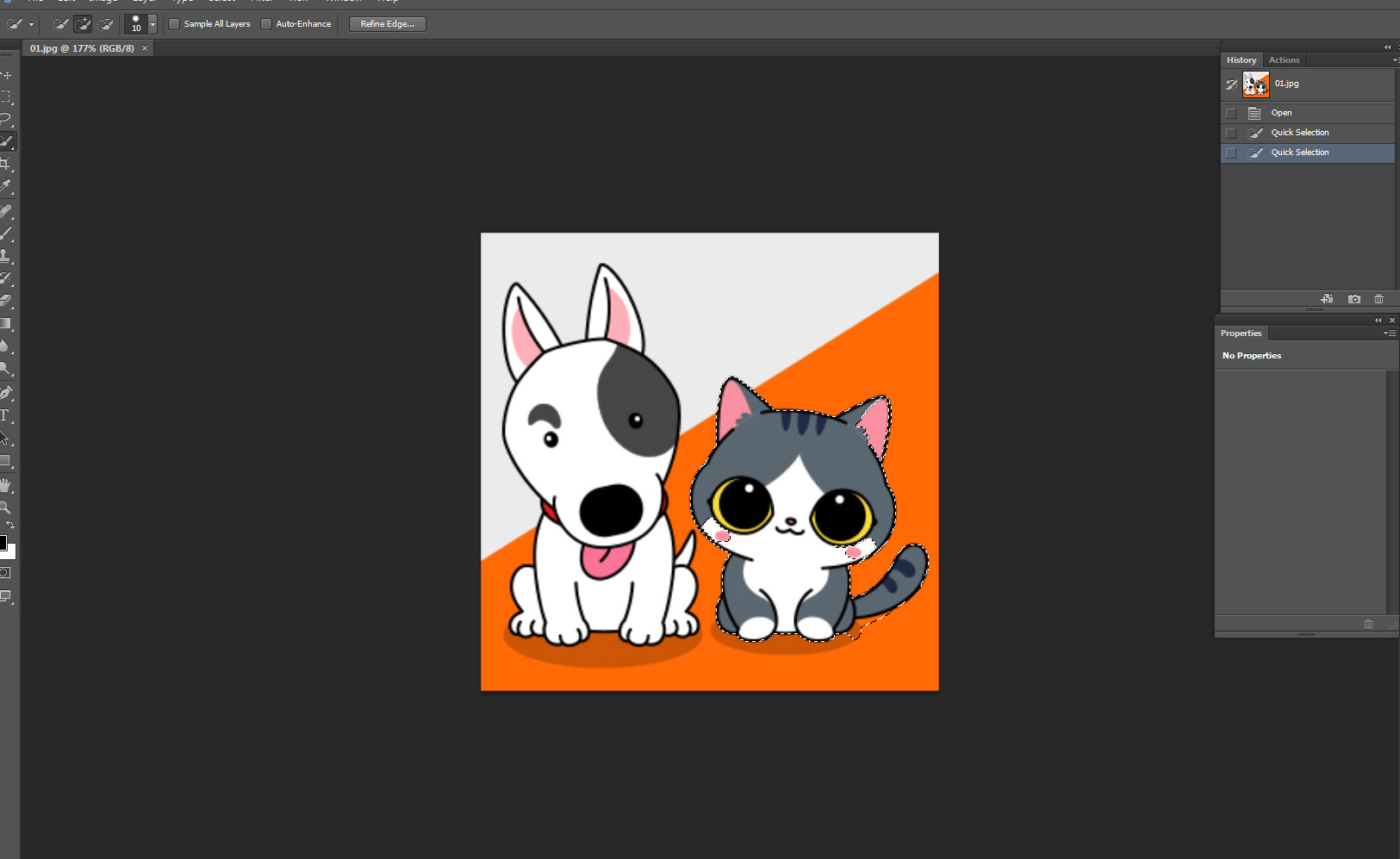Select the Quick Selection tool in toolbox
Viewport: 1400px width, 859px height.
coord(7,141)
